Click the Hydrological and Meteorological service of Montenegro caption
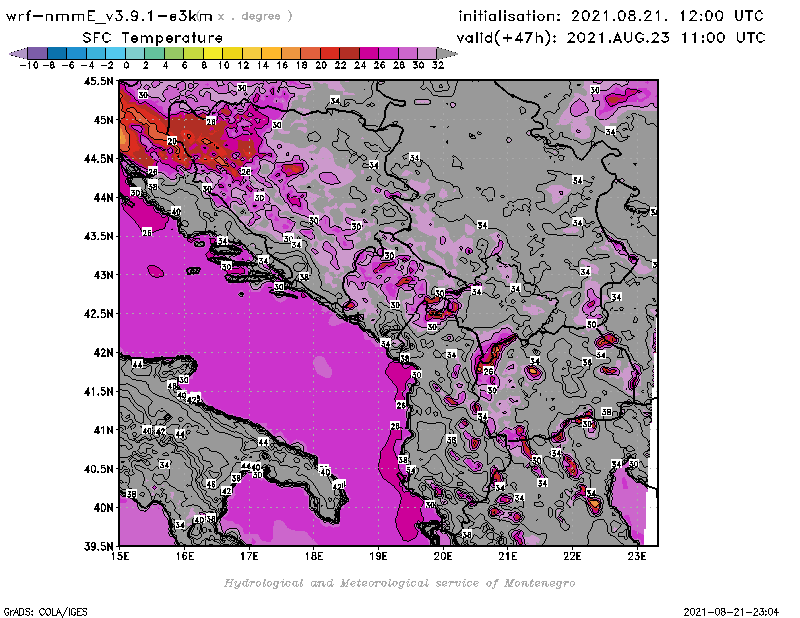This screenshot has width=800, height=618. [399, 583]
